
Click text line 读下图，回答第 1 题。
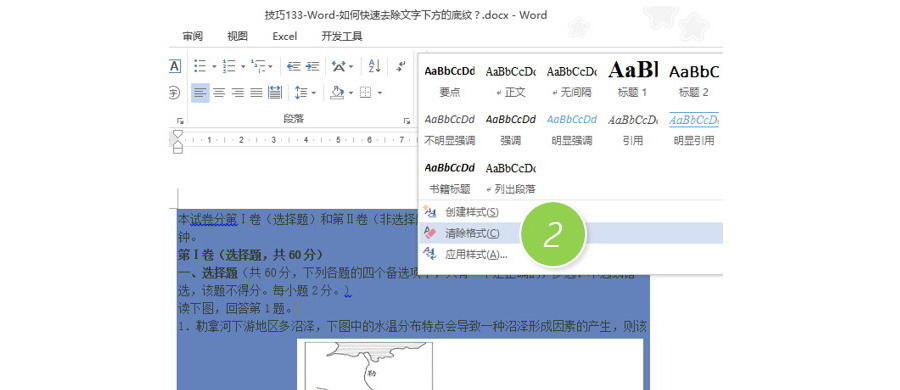(236, 308)
